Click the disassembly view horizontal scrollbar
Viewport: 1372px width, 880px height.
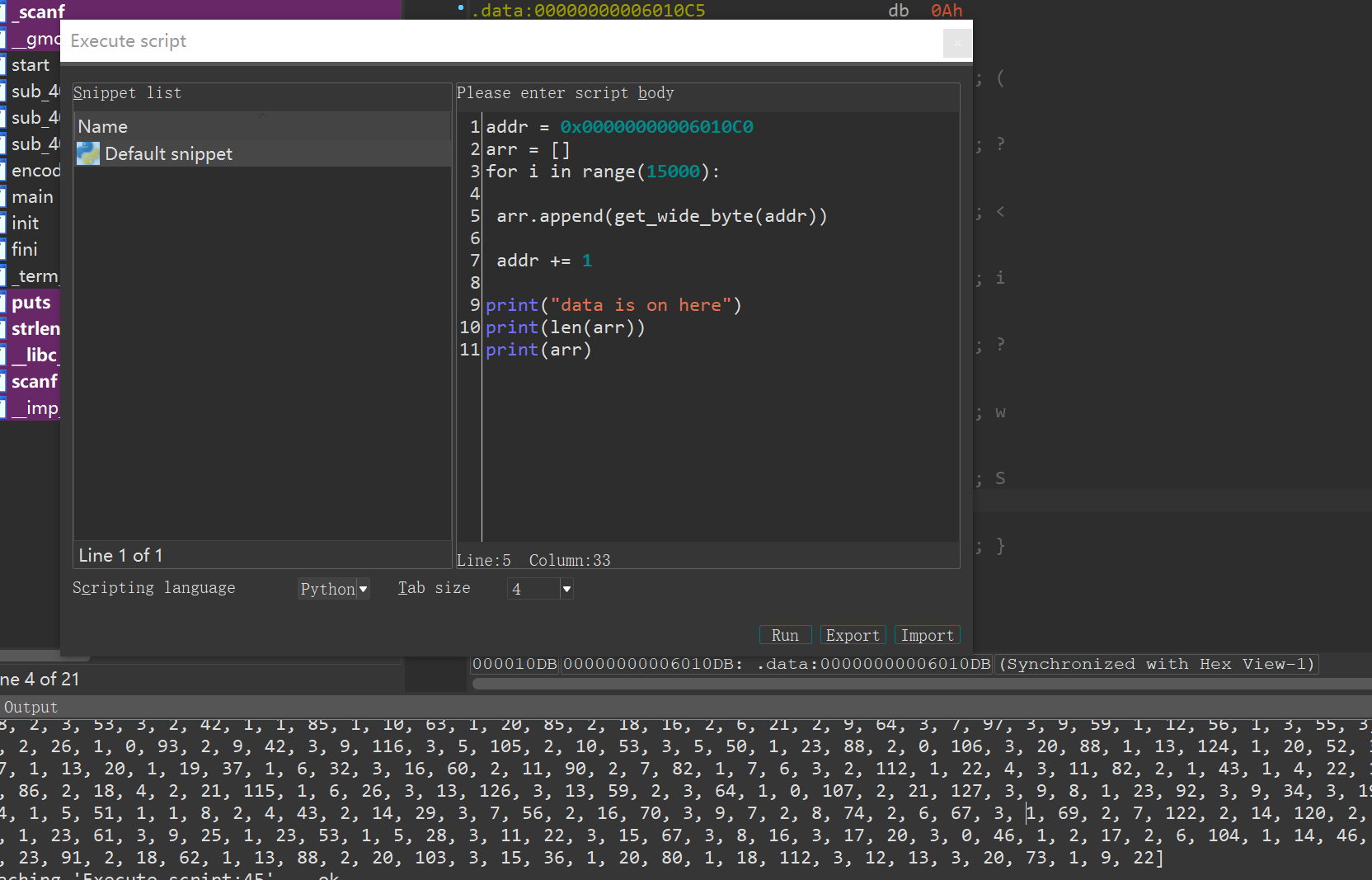(907, 683)
